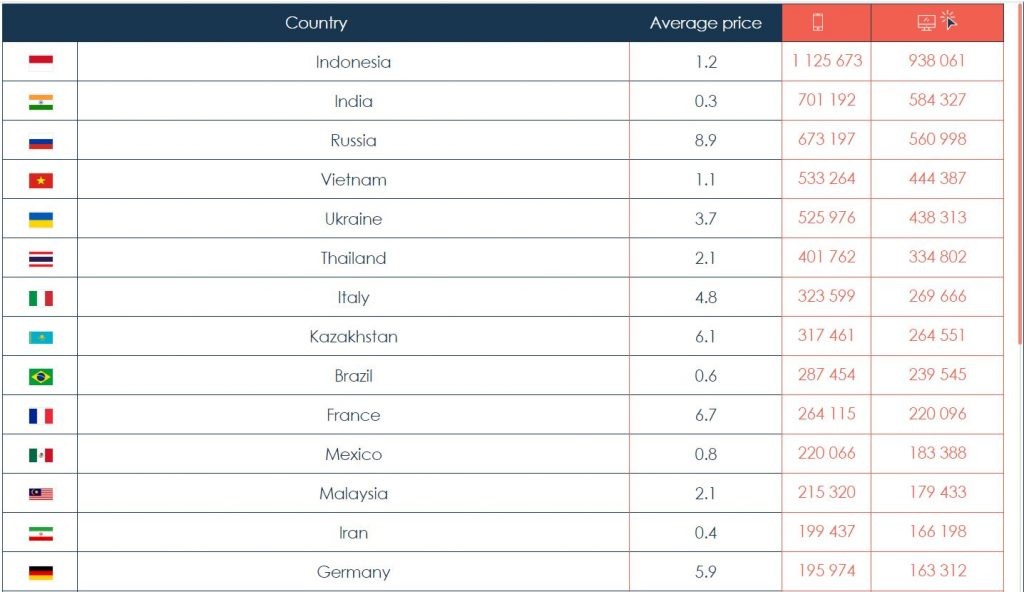Viewport: 1024px width, 592px height.
Task: Select the Thailand country name
Action: coord(353,258)
